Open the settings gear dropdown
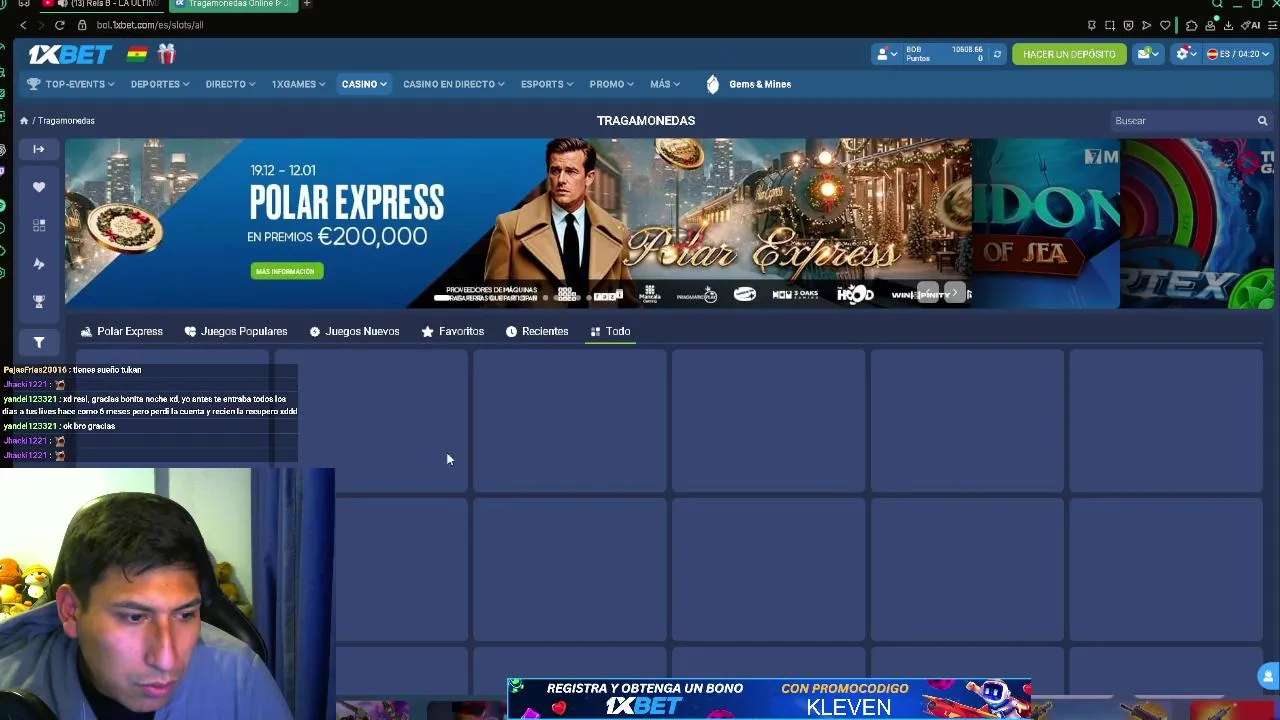Image resolution: width=1280 pixels, height=720 pixels. [1186, 54]
